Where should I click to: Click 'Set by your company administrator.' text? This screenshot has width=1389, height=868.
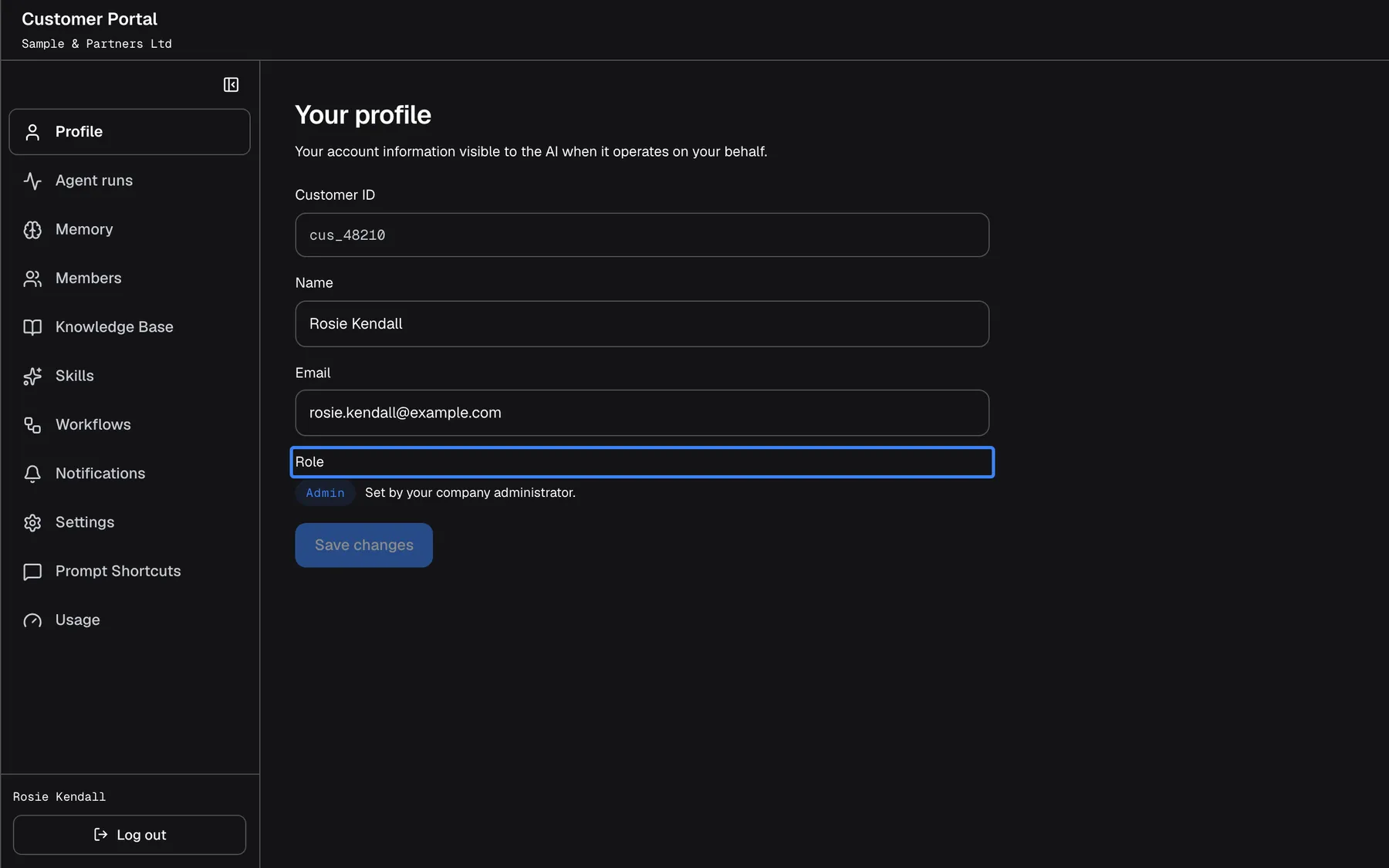tap(470, 493)
